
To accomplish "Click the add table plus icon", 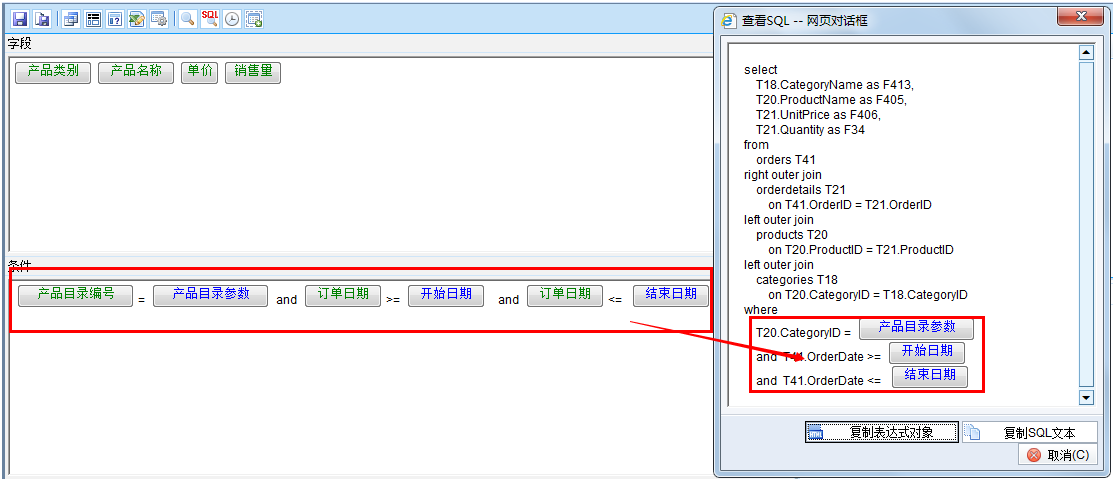I will click(254, 19).
